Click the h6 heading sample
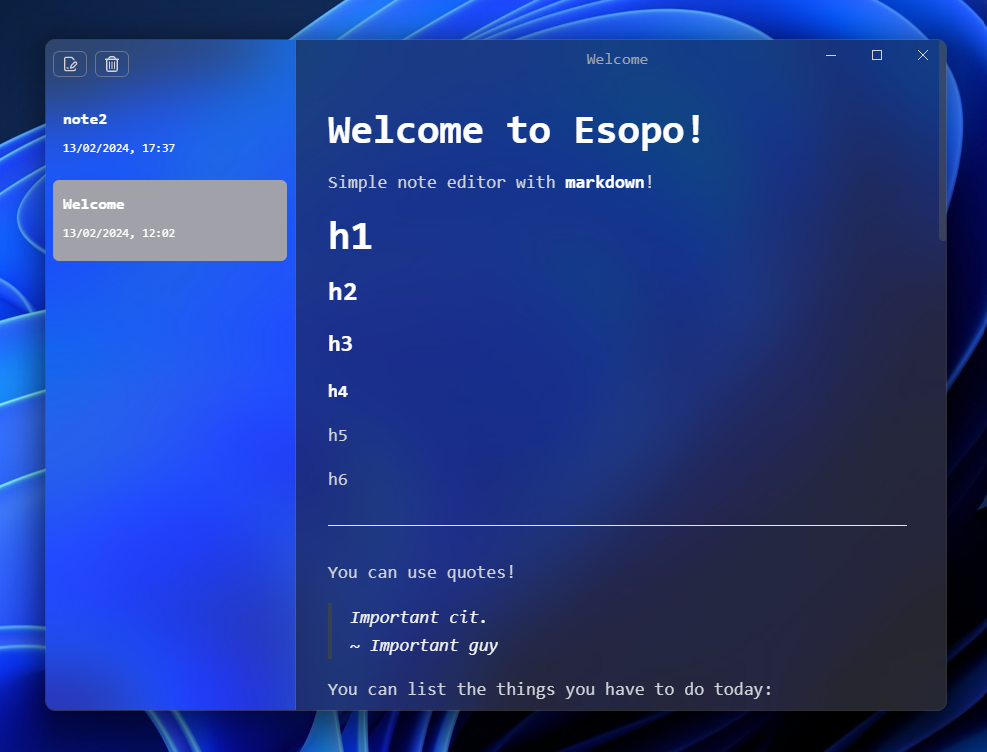The width and height of the screenshot is (987, 752). click(338, 480)
